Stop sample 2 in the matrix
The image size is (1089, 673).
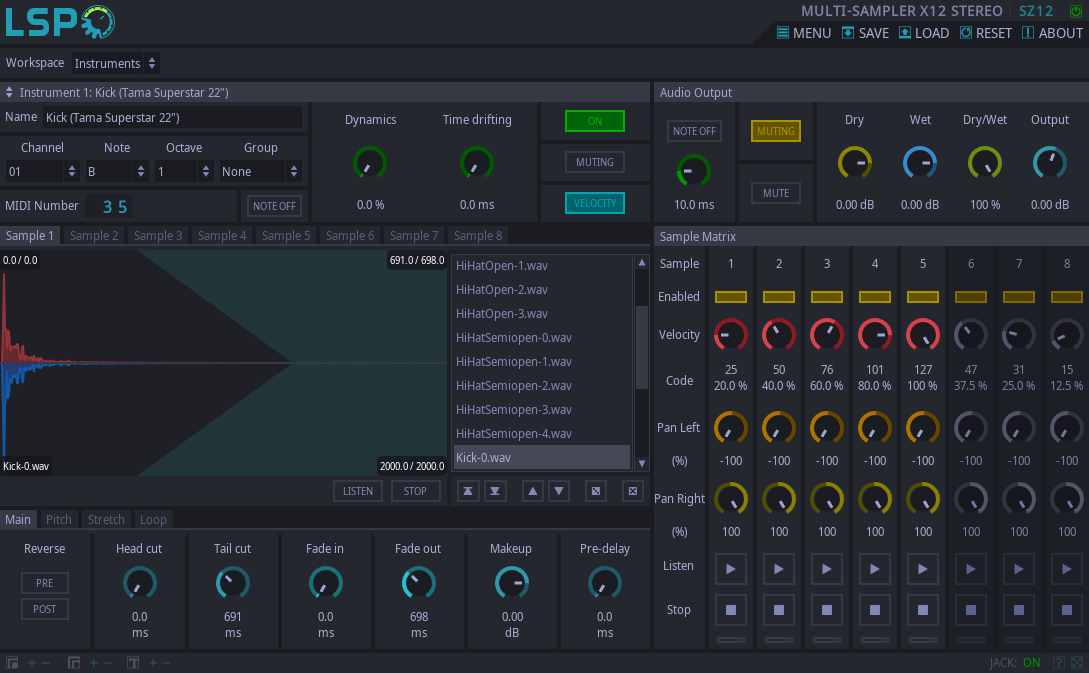(779, 610)
